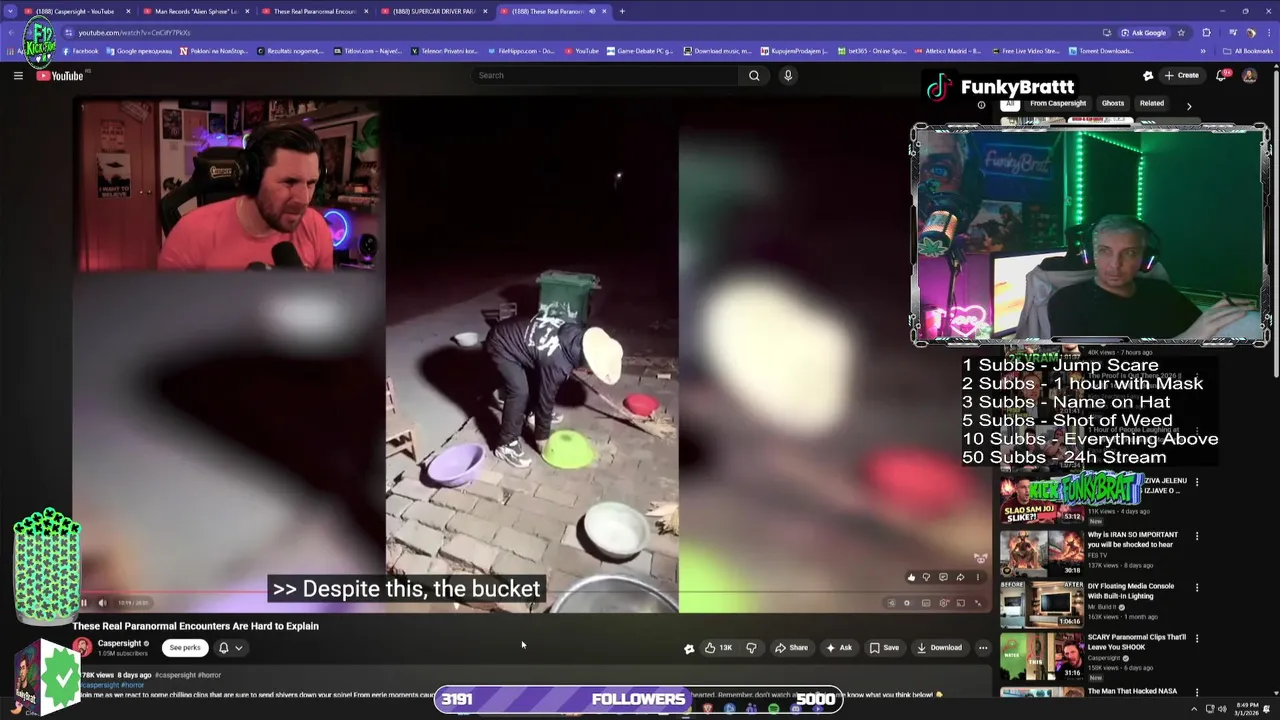Open Discord from the taskbar
Screen dimensions: 1280x720
(x=796, y=709)
